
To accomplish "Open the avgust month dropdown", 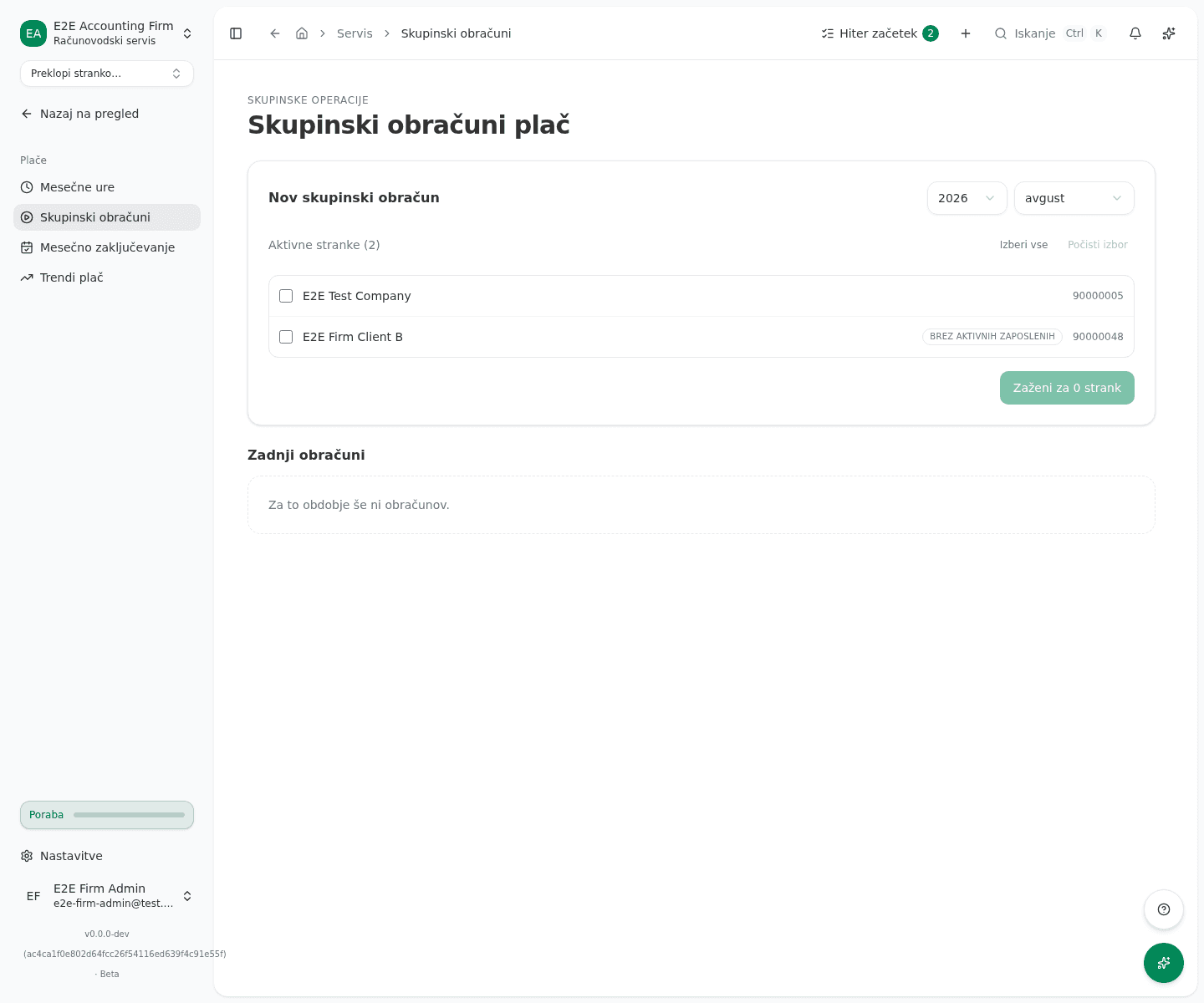I will pos(1074,198).
